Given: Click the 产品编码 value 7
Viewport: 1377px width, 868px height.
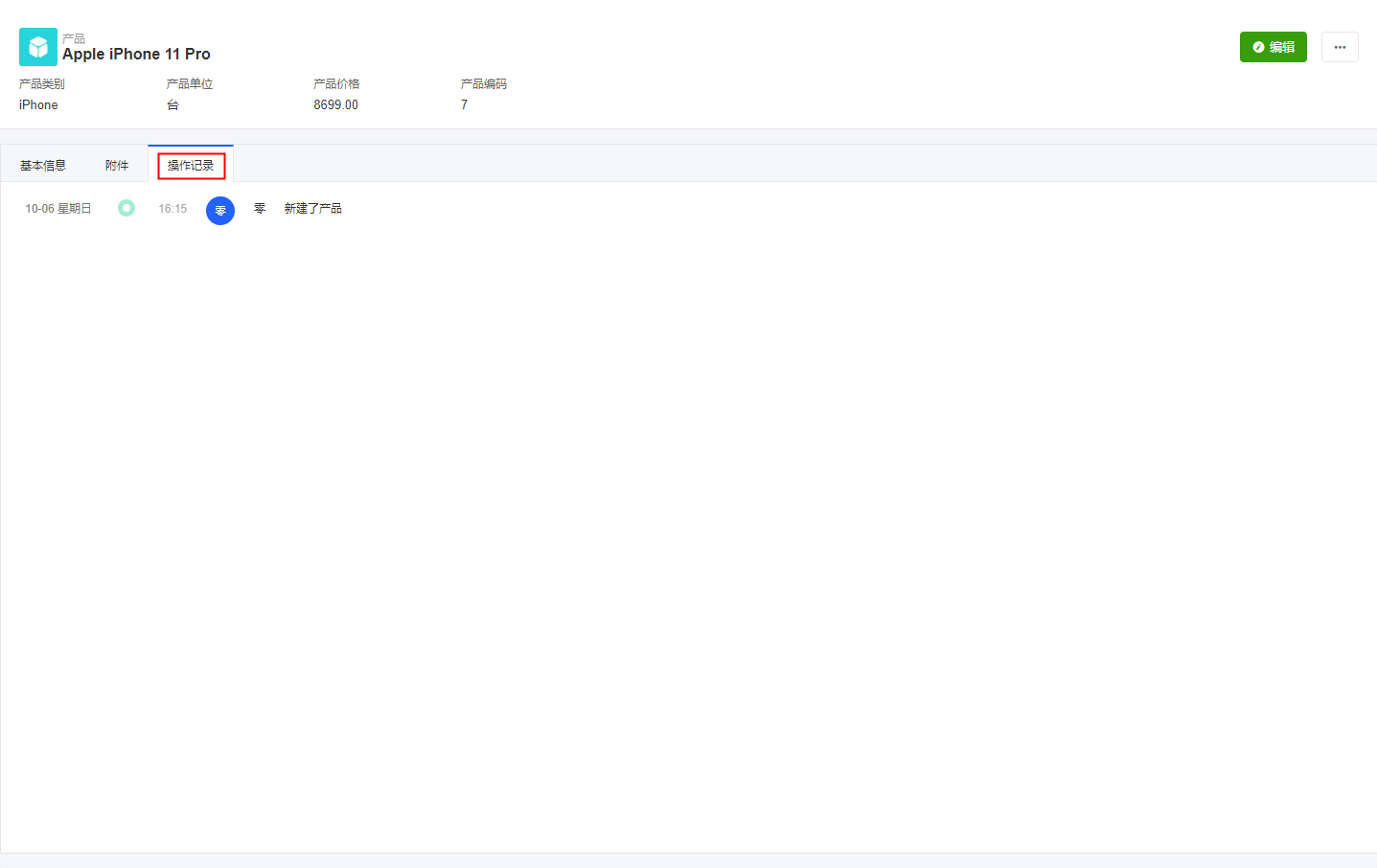Looking at the screenshot, I should pyautogui.click(x=465, y=105).
